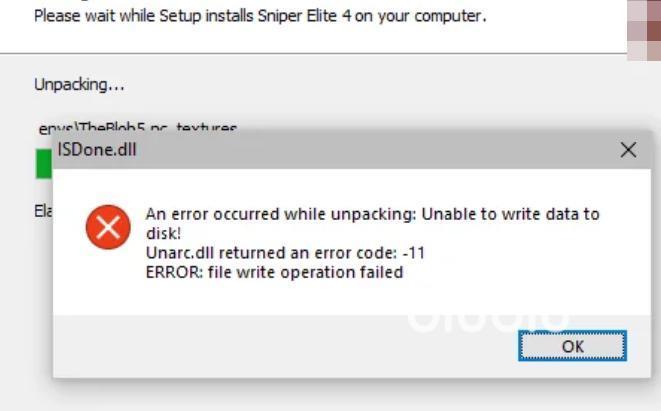Click the green unpacking progress bar

pyautogui.click(x=43, y=163)
